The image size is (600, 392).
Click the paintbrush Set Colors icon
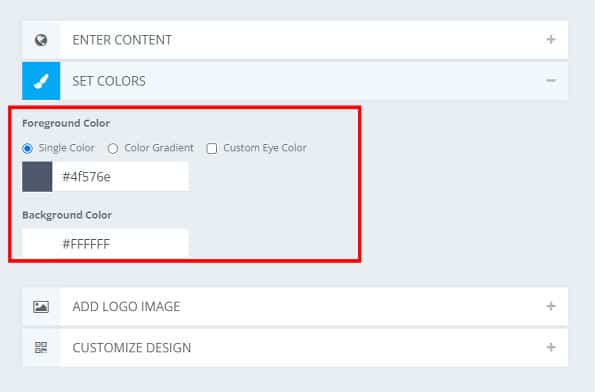(41, 81)
